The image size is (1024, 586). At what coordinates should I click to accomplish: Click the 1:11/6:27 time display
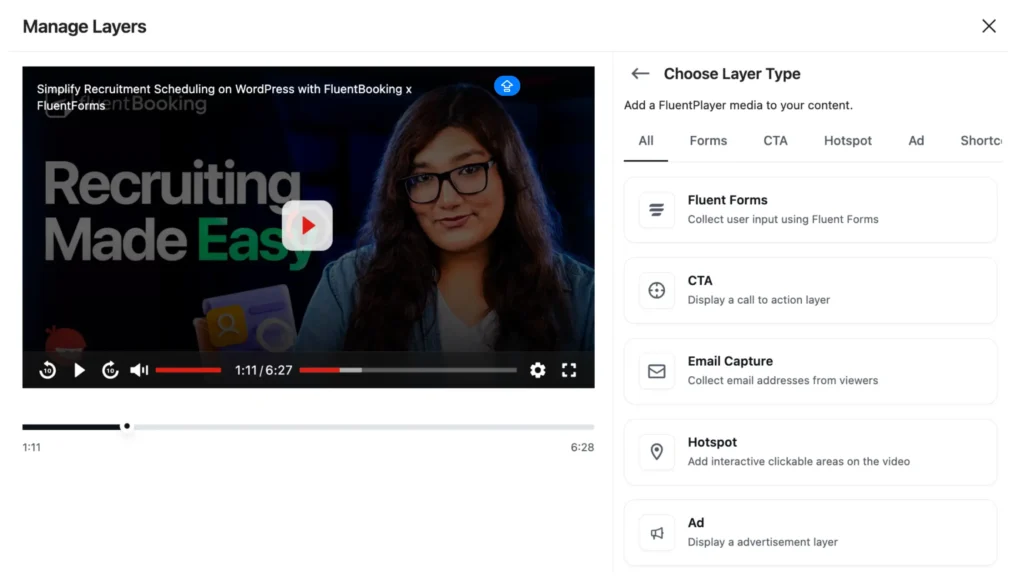coord(264,370)
